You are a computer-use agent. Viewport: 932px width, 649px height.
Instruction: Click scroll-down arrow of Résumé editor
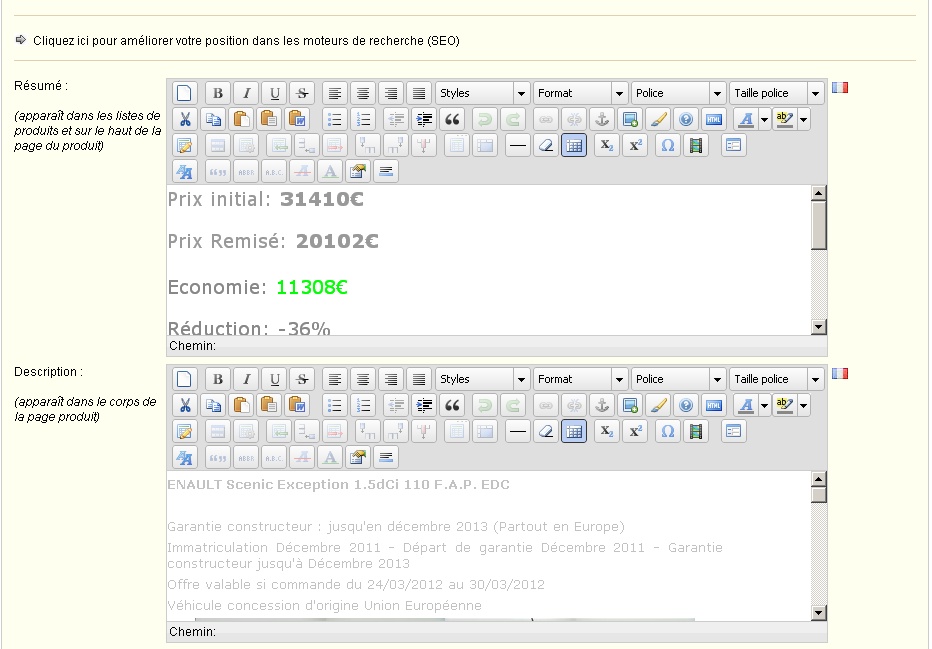(x=818, y=327)
